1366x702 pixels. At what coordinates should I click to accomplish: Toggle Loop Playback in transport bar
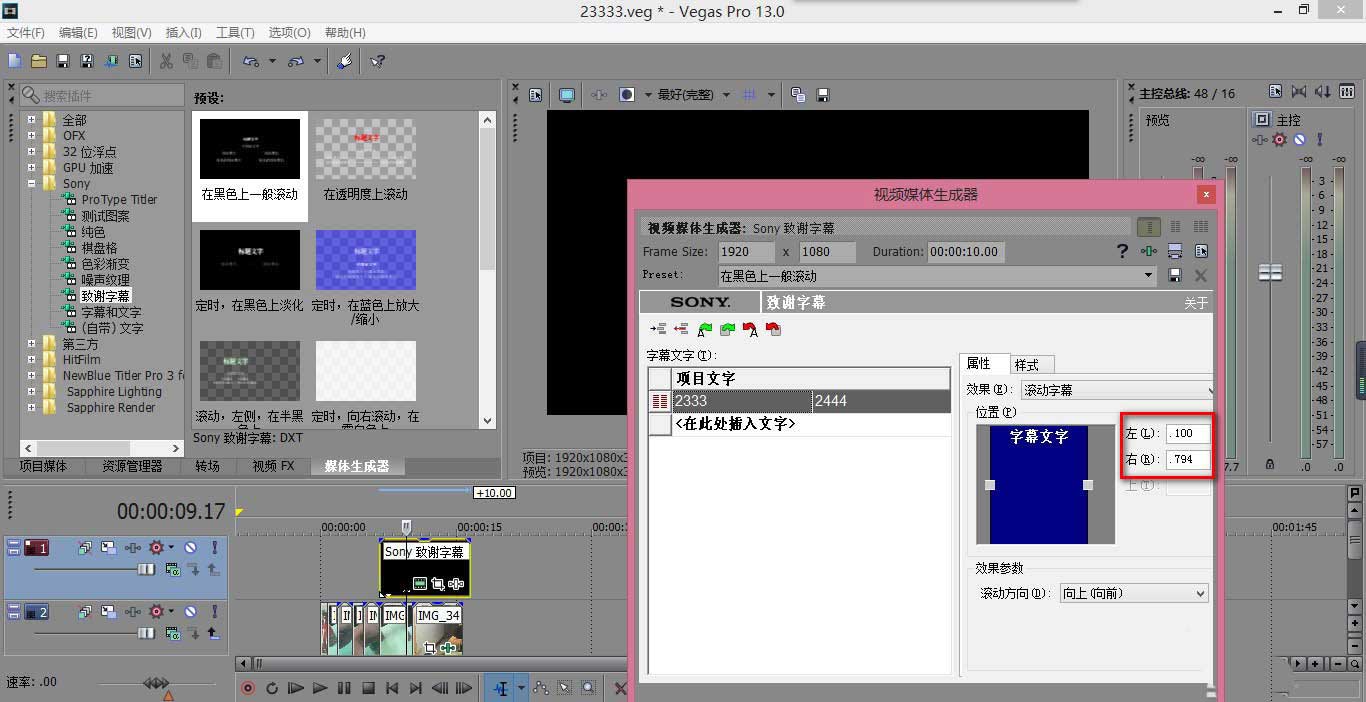pos(272,688)
